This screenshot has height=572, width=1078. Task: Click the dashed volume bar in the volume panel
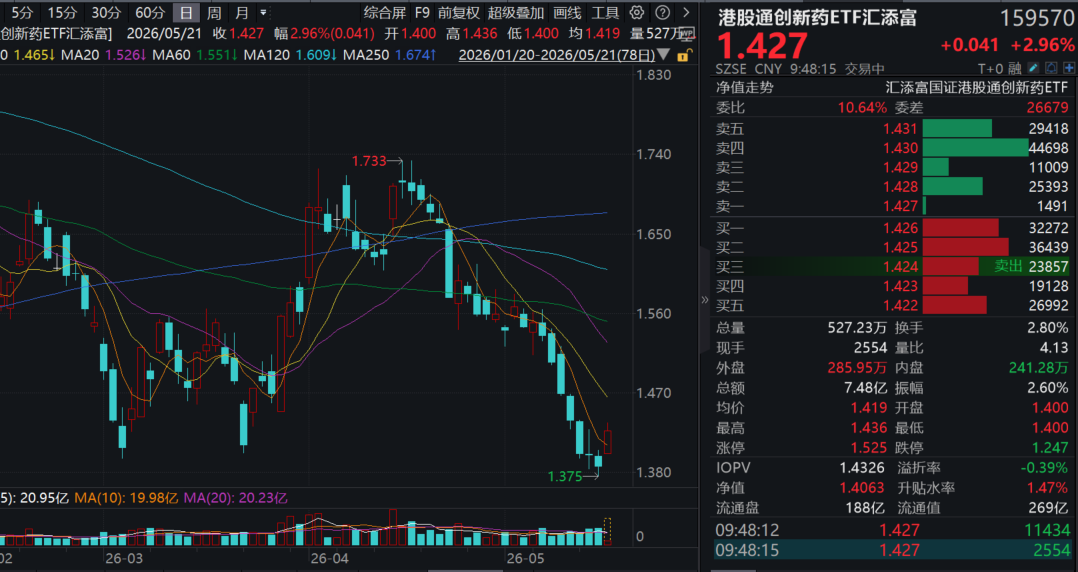(607, 531)
